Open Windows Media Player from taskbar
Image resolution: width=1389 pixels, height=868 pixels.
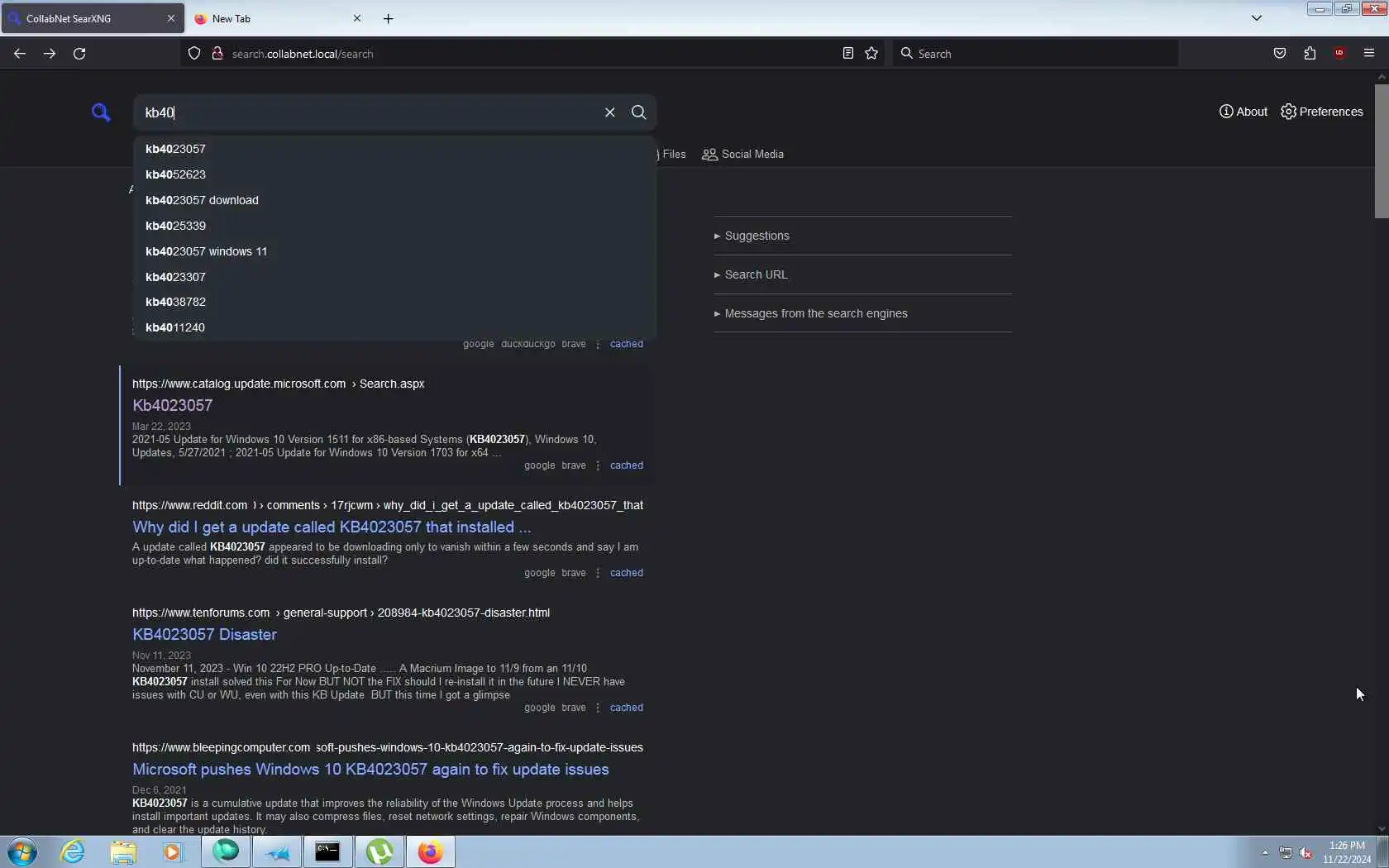pyautogui.click(x=173, y=852)
